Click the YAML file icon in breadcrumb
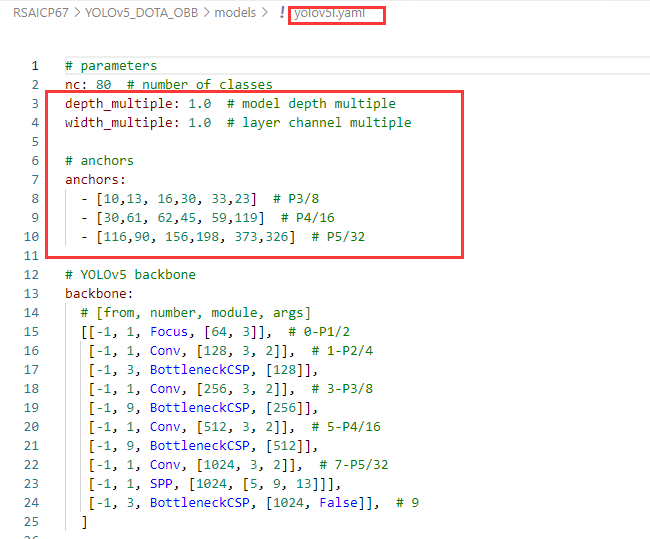This screenshot has width=650, height=539. 282,13
